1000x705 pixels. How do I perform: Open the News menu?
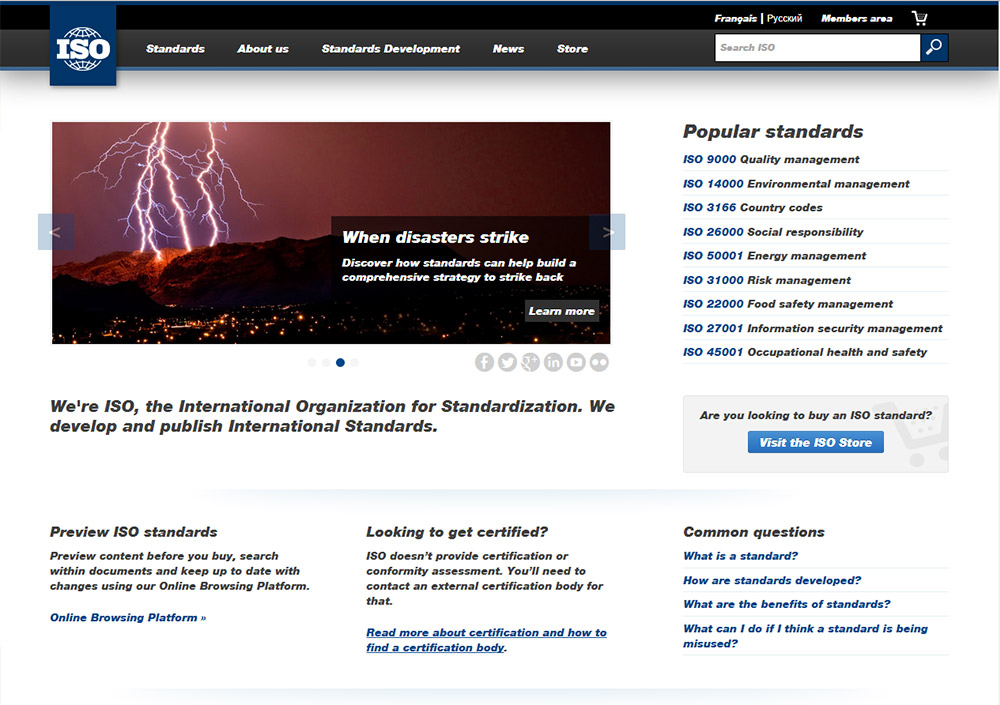(508, 48)
